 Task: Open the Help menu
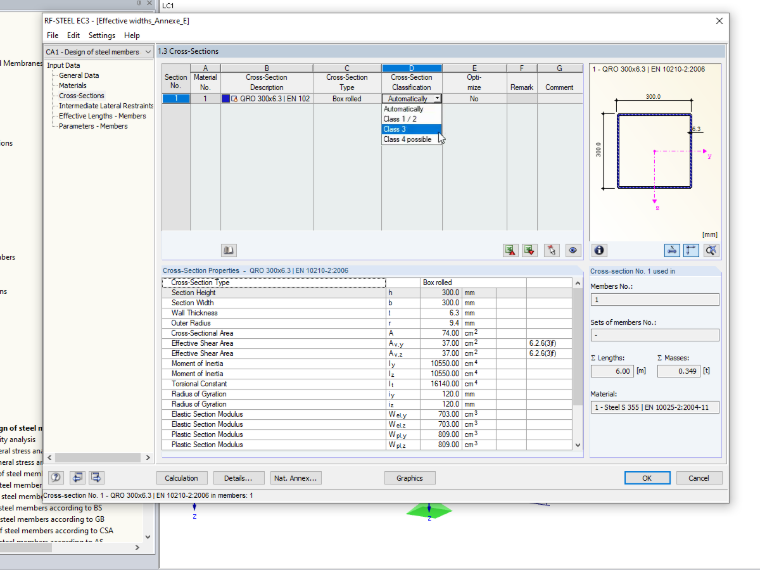click(131, 35)
